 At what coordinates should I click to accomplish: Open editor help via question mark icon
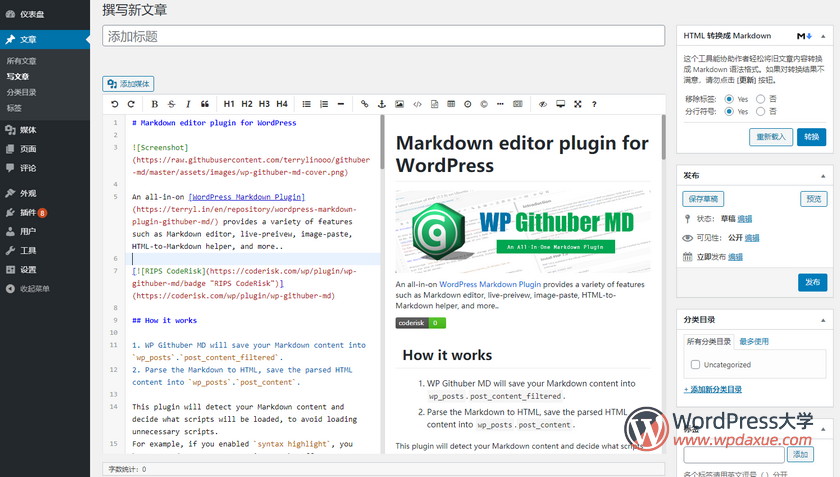(x=594, y=104)
